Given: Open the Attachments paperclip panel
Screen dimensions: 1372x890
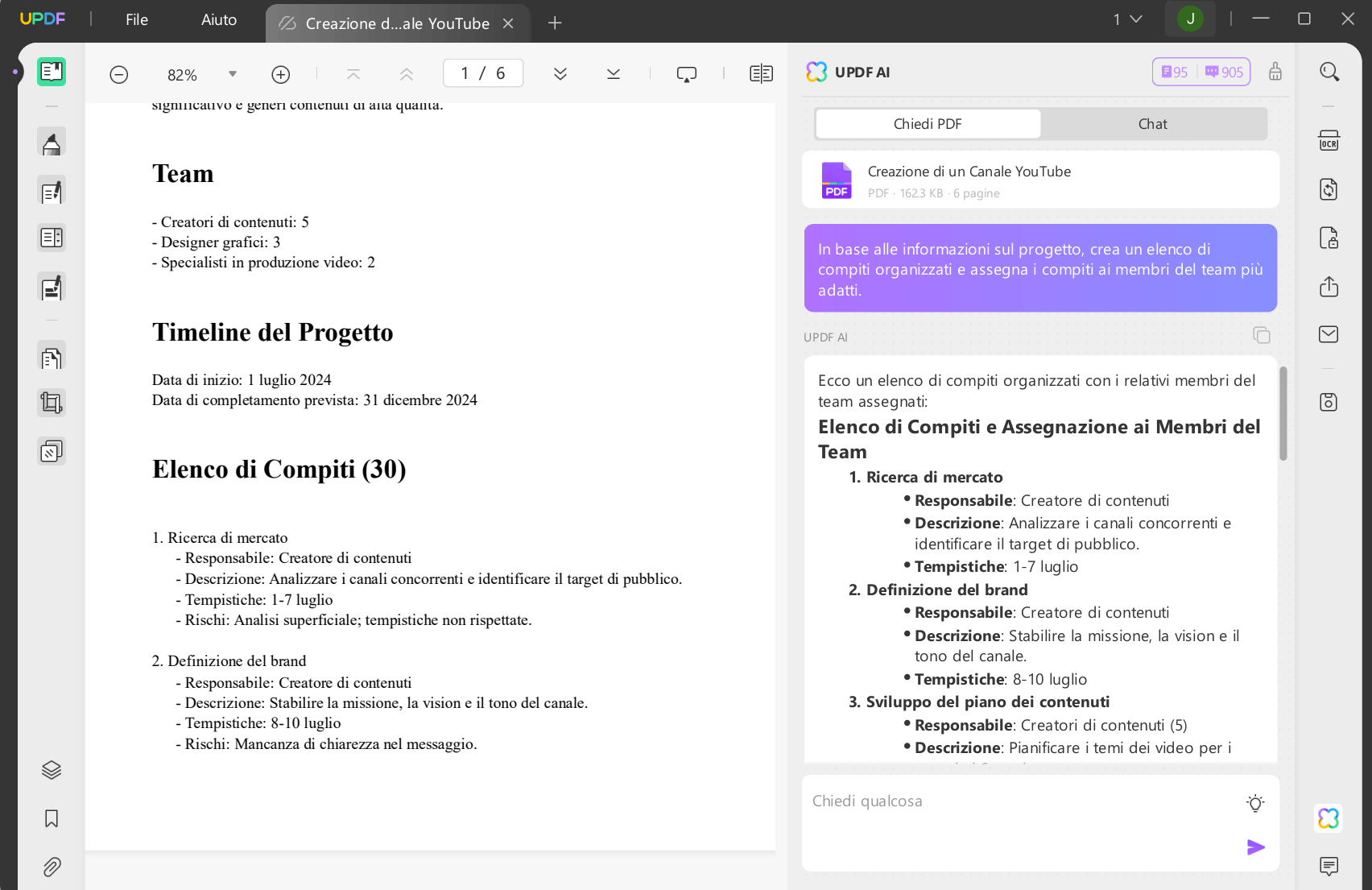Looking at the screenshot, I should coord(52,867).
